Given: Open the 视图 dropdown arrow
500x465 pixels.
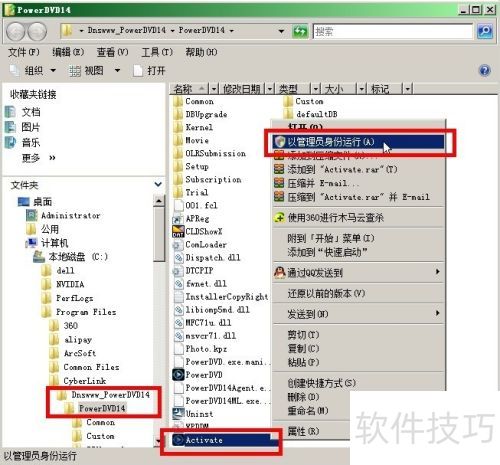Looking at the screenshot, I should pyautogui.click(x=117, y=70).
